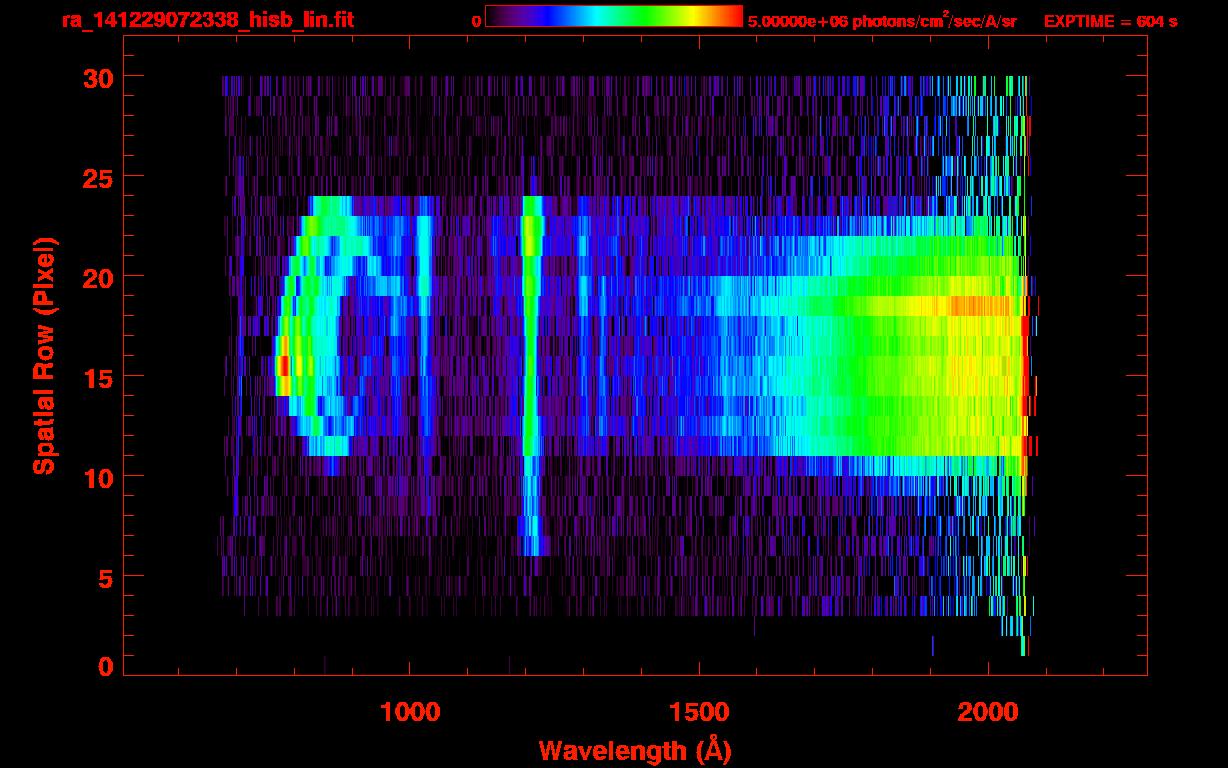Click the 1000 wavelength tick label

coord(410,712)
